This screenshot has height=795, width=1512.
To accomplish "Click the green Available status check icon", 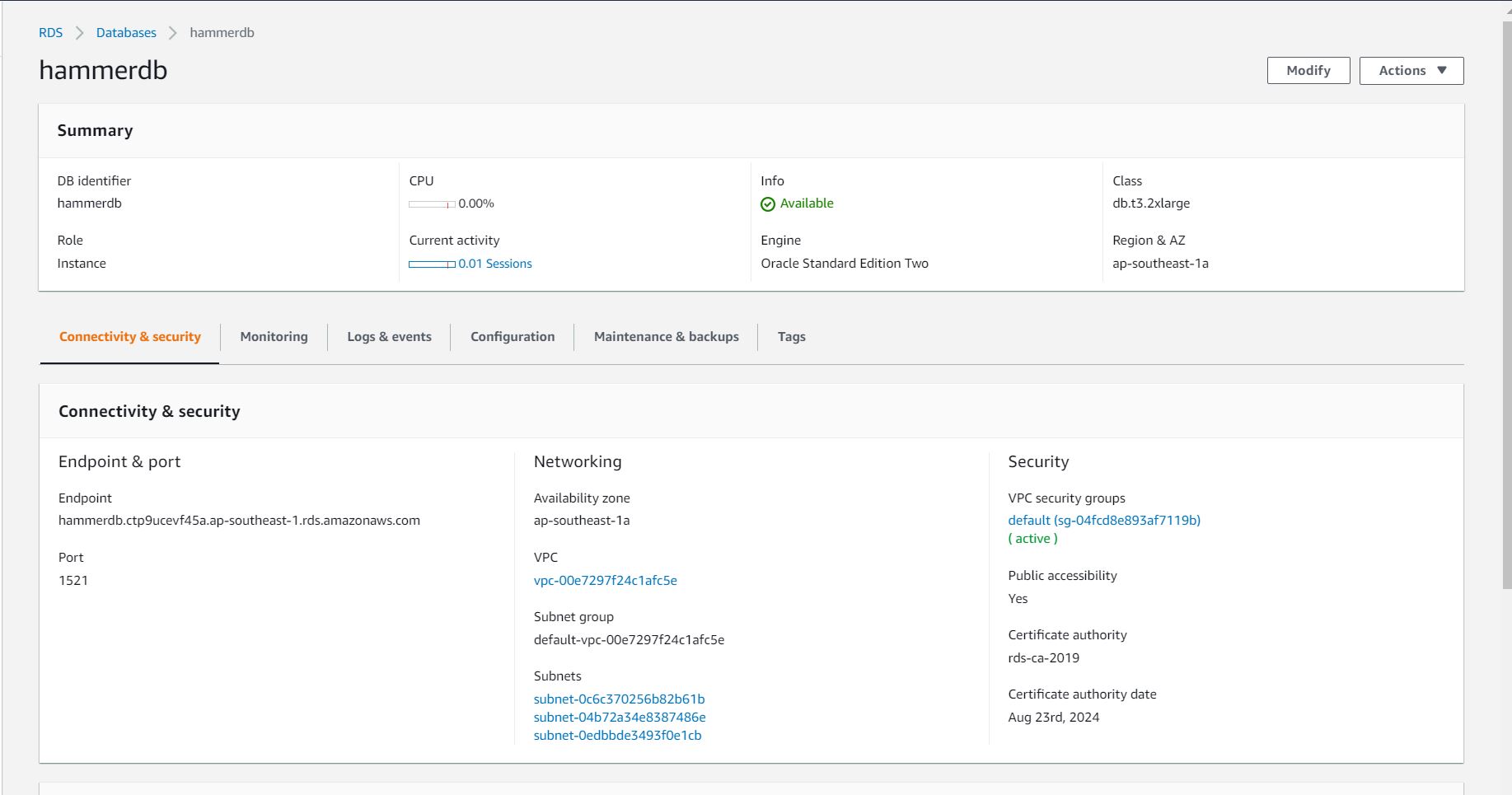I will [768, 204].
